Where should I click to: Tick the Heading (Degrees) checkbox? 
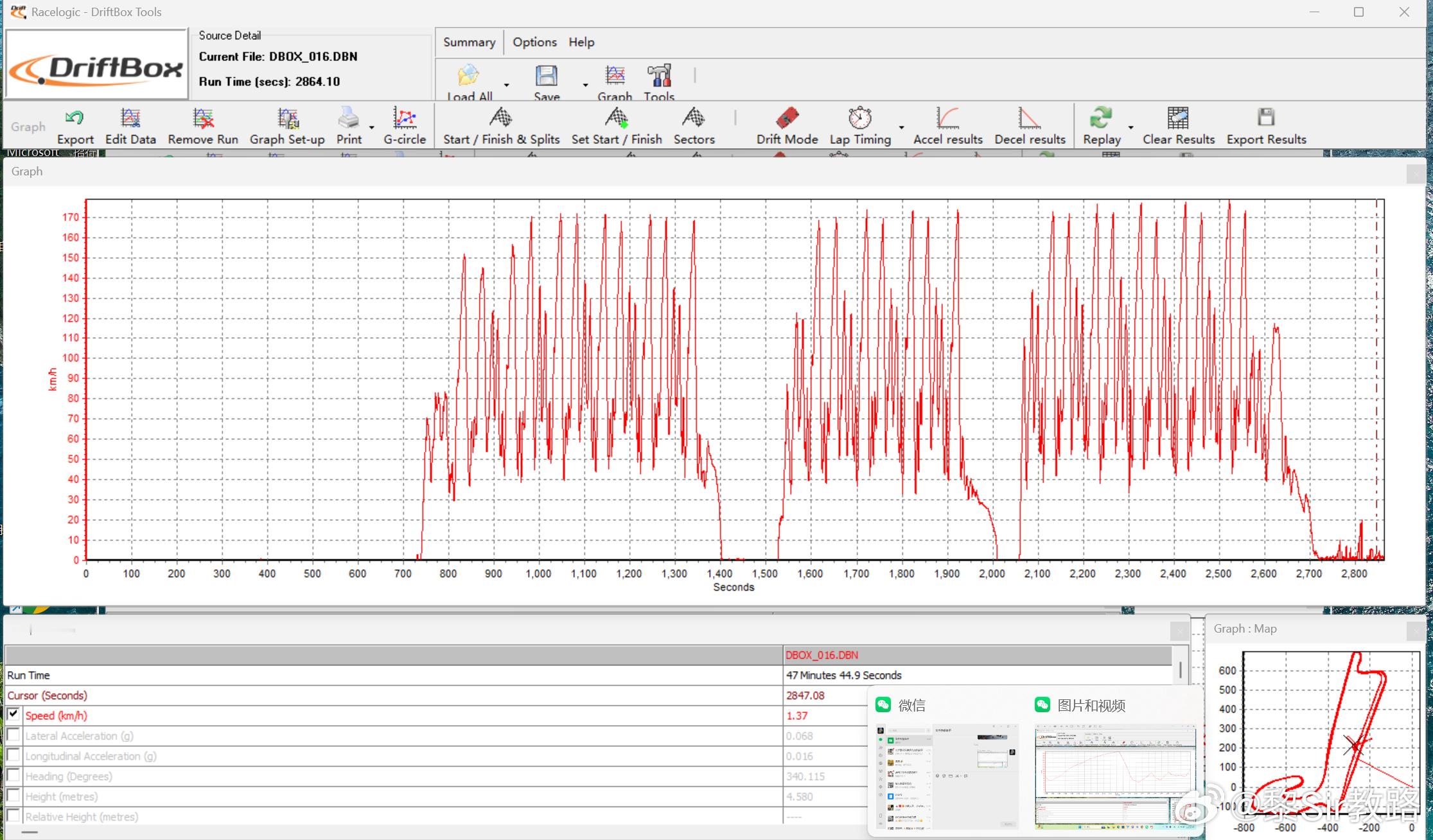click(x=13, y=775)
